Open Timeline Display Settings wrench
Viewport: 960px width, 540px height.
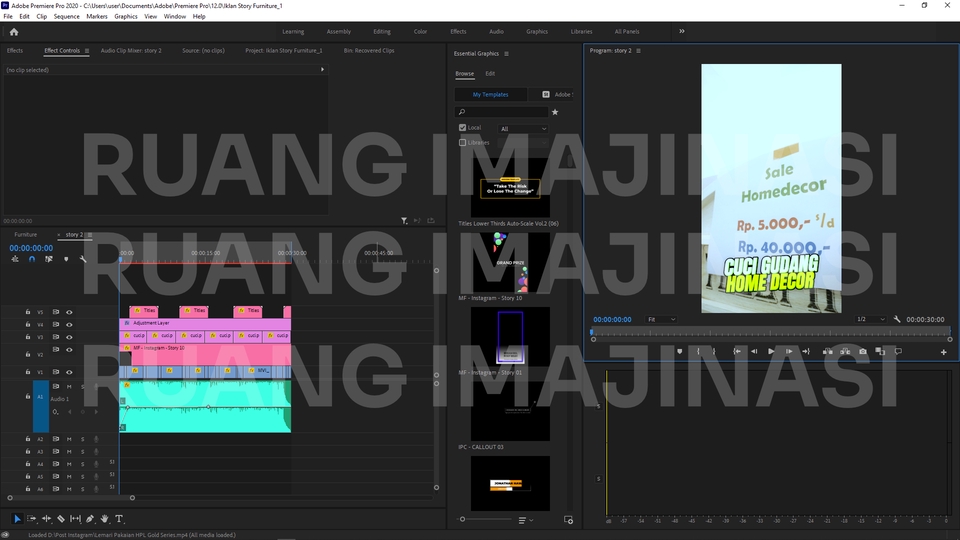(83, 259)
